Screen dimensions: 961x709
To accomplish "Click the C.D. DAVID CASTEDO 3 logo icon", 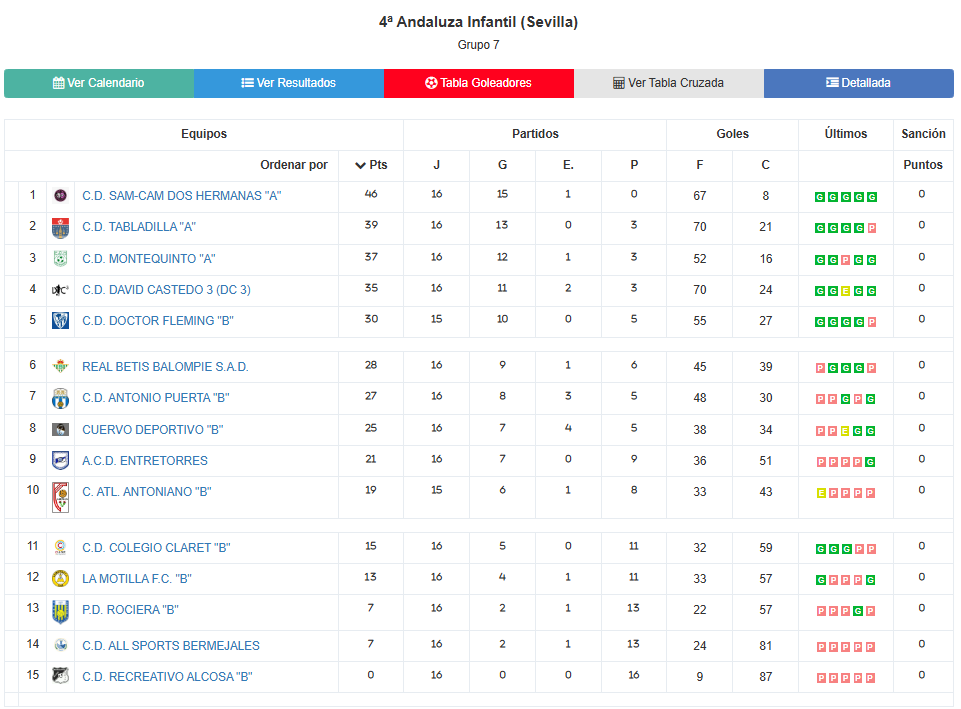I will click(60, 290).
